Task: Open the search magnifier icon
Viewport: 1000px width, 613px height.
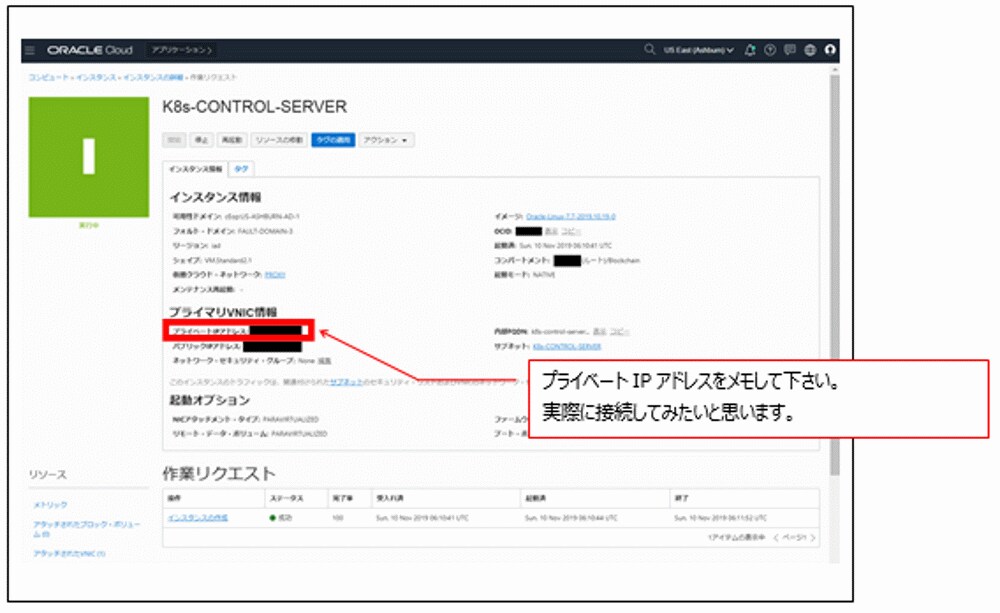Action: 650,47
